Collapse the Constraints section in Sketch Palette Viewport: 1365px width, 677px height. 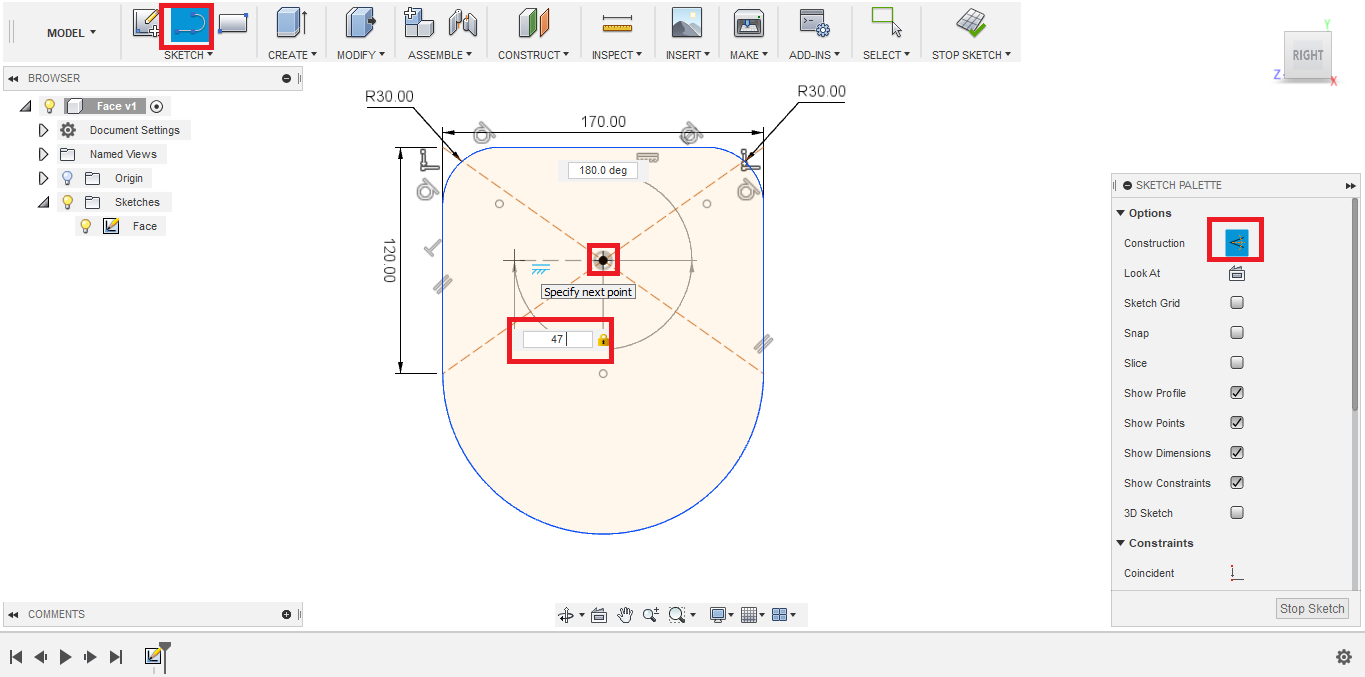(1121, 543)
